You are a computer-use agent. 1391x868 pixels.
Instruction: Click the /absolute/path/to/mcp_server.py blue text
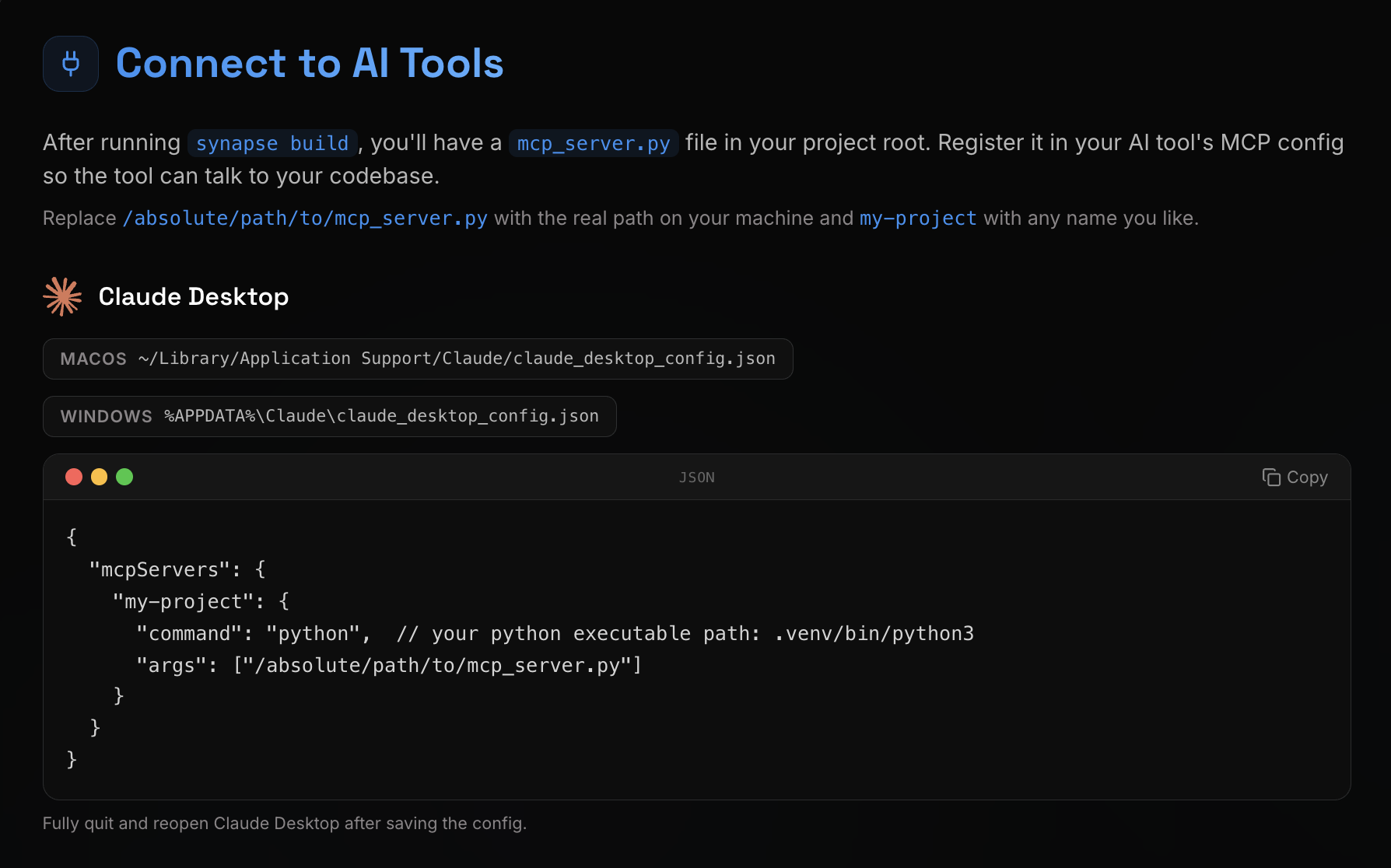(305, 219)
